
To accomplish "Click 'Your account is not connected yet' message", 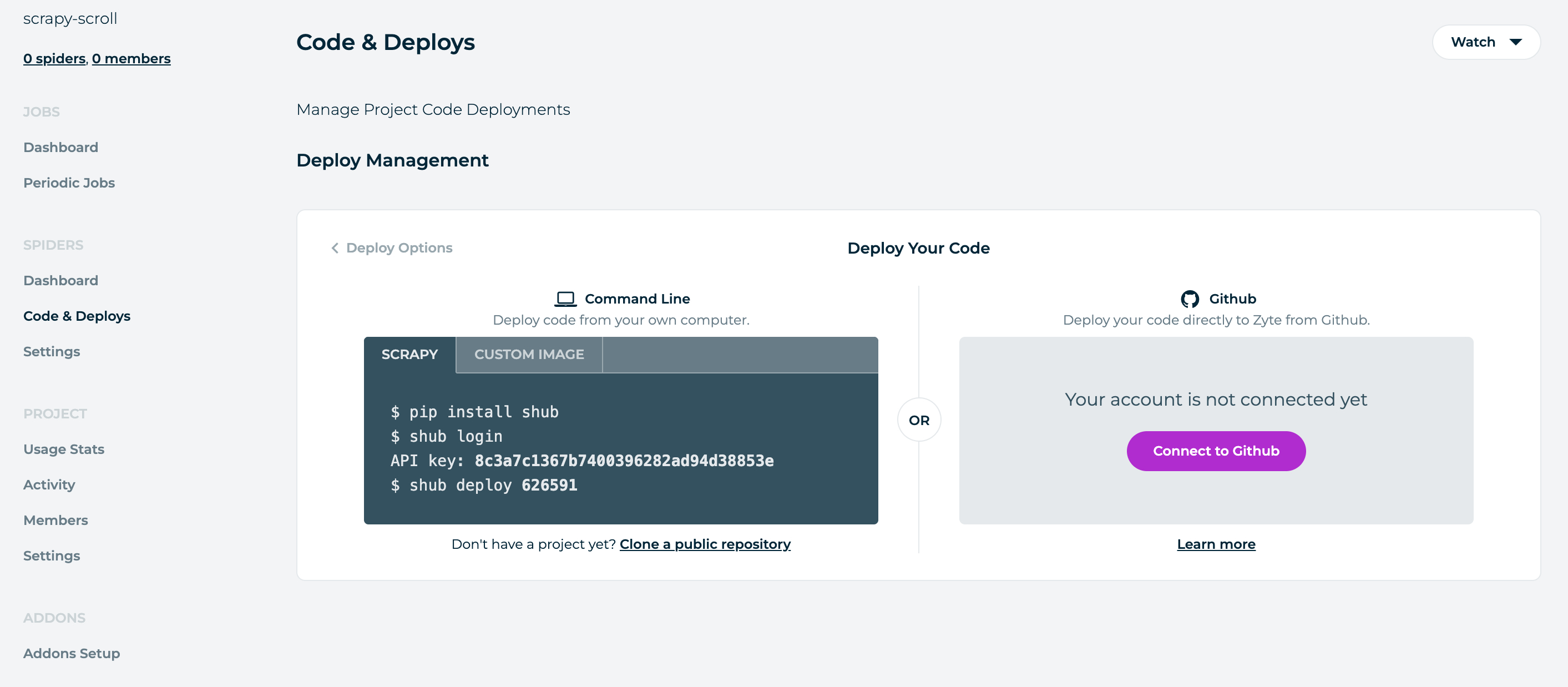I will pyautogui.click(x=1216, y=400).
